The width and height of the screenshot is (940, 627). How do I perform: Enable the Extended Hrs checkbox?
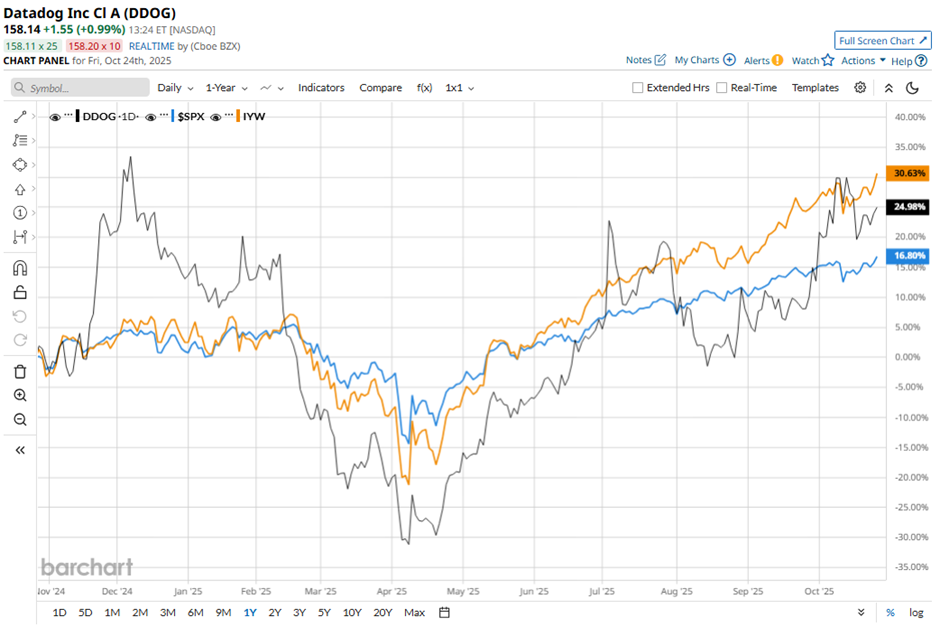638,88
